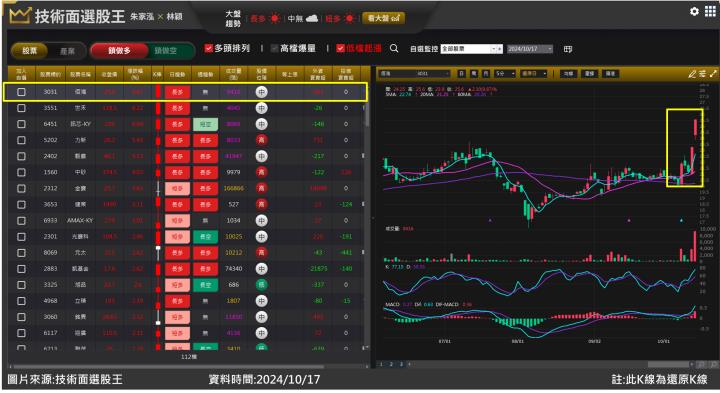Click the K-line indicator for stock 8069
The height and width of the screenshot is (393, 720).
158,253
